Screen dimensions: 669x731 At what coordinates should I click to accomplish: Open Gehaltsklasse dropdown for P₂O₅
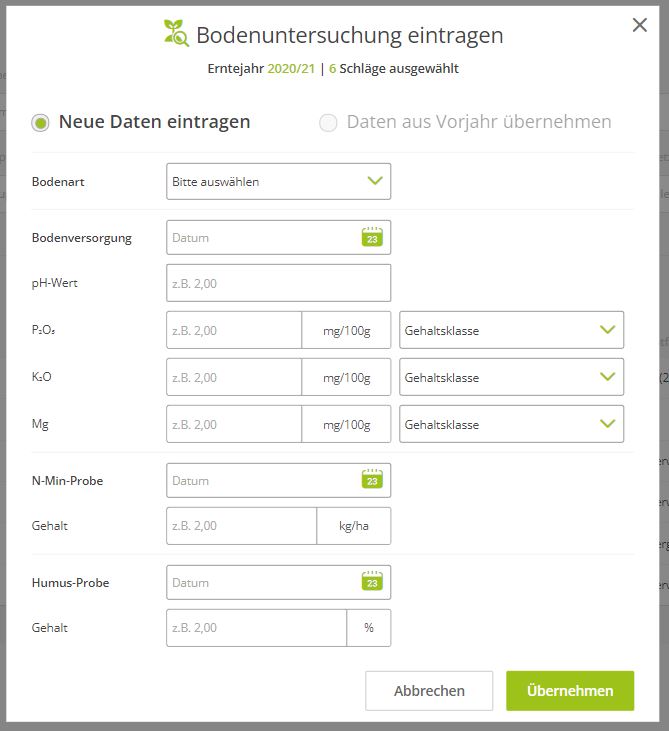pos(511,330)
